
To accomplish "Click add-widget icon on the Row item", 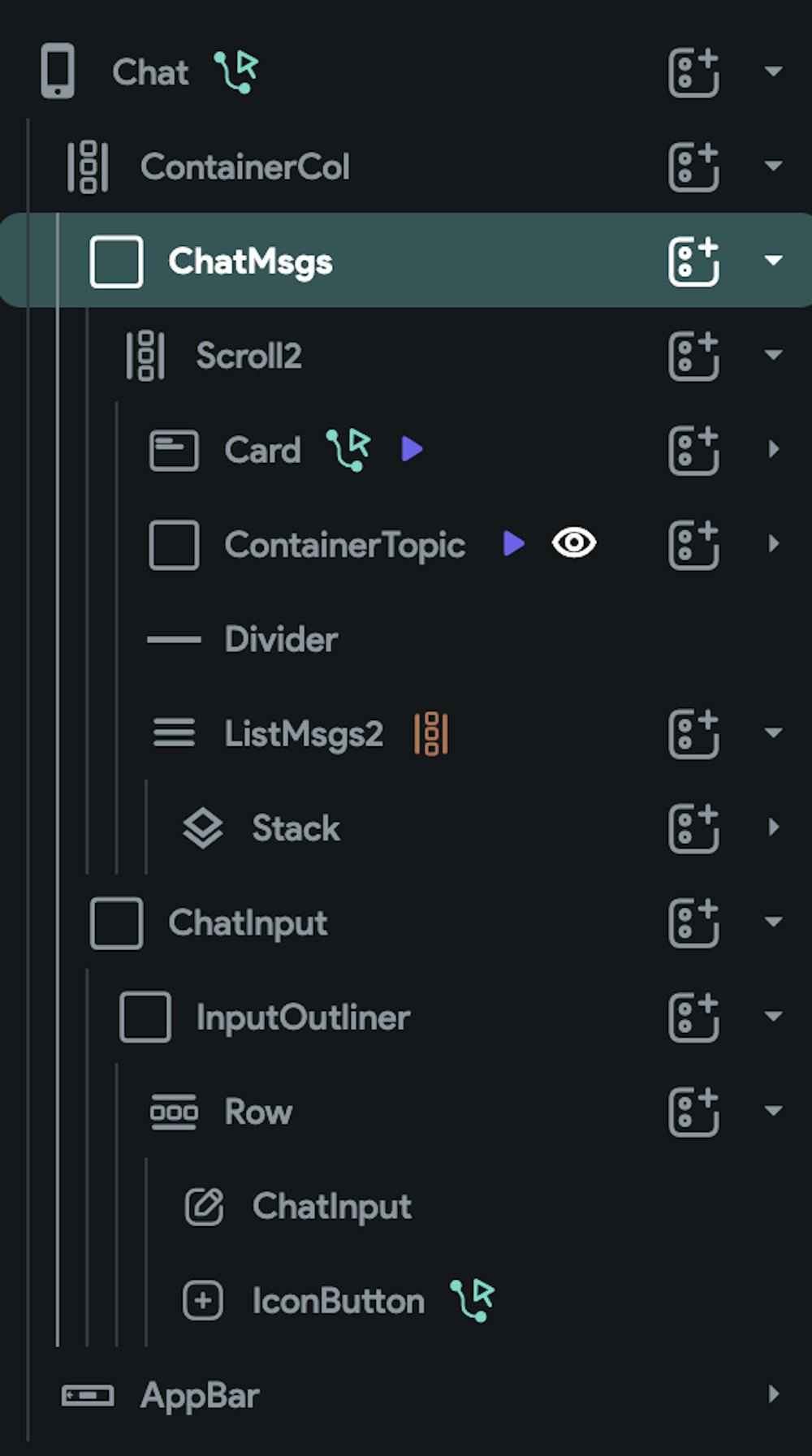I will [x=693, y=1111].
